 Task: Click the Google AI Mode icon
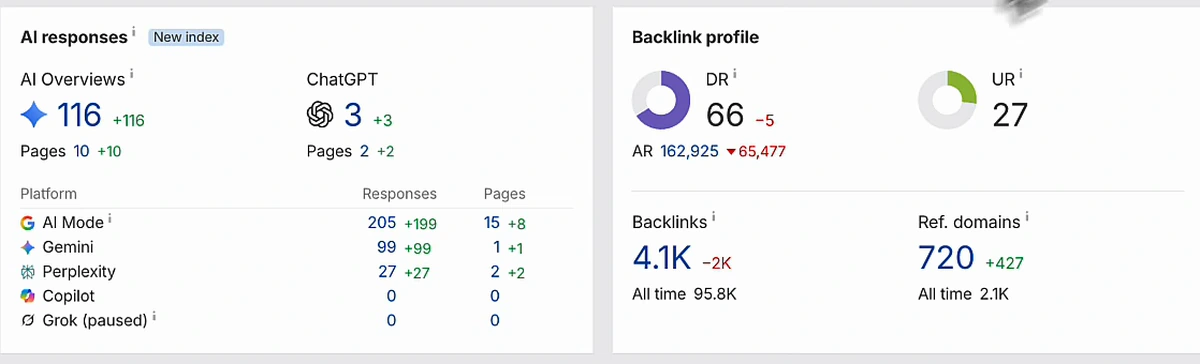[28, 223]
